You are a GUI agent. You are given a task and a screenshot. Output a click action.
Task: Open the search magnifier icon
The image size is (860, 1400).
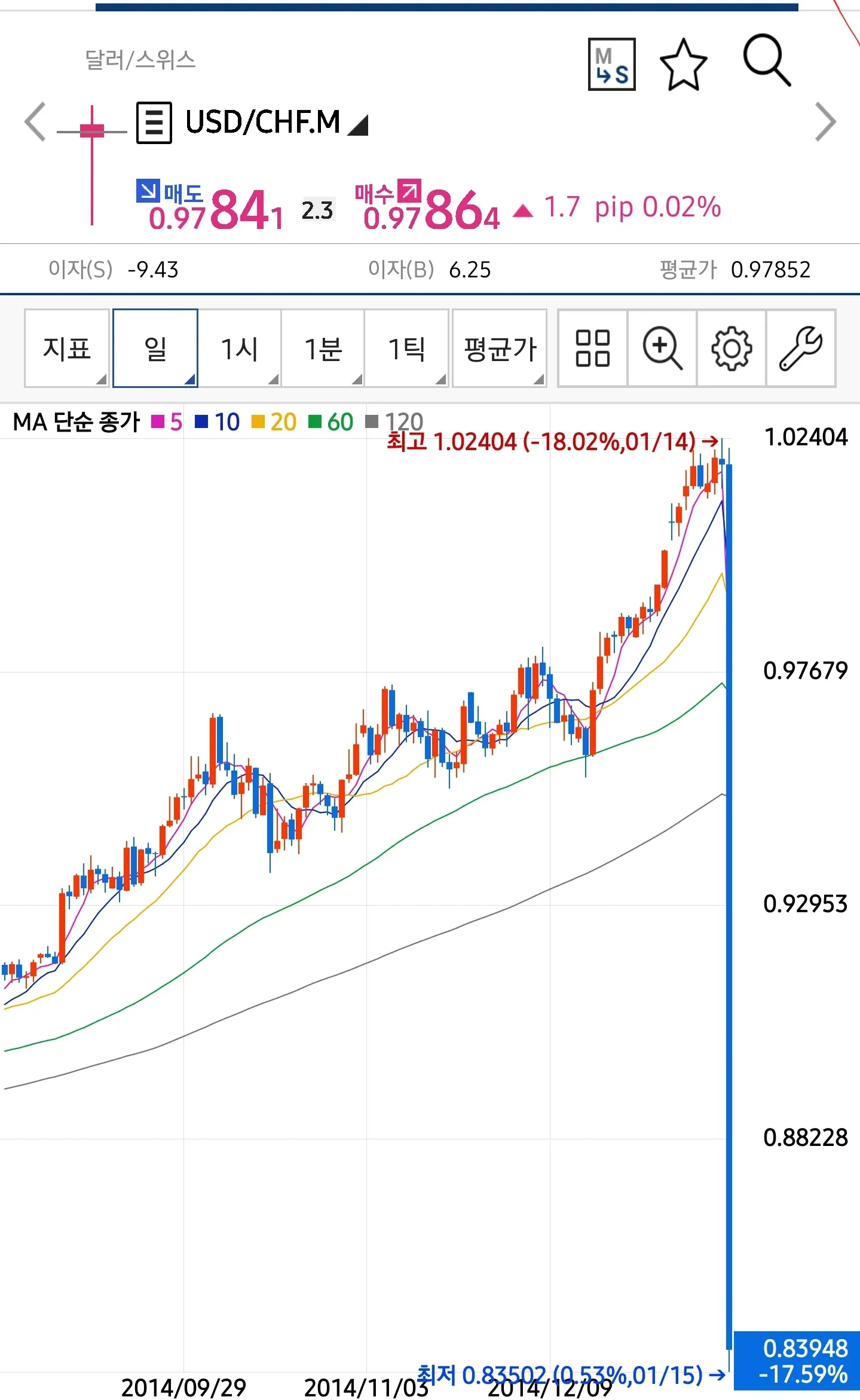pos(767,61)
